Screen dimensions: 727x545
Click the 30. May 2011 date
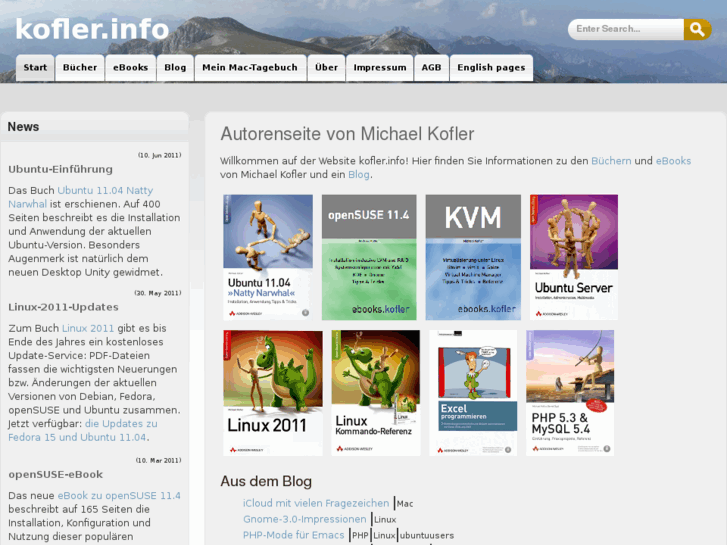coord(158,293)
